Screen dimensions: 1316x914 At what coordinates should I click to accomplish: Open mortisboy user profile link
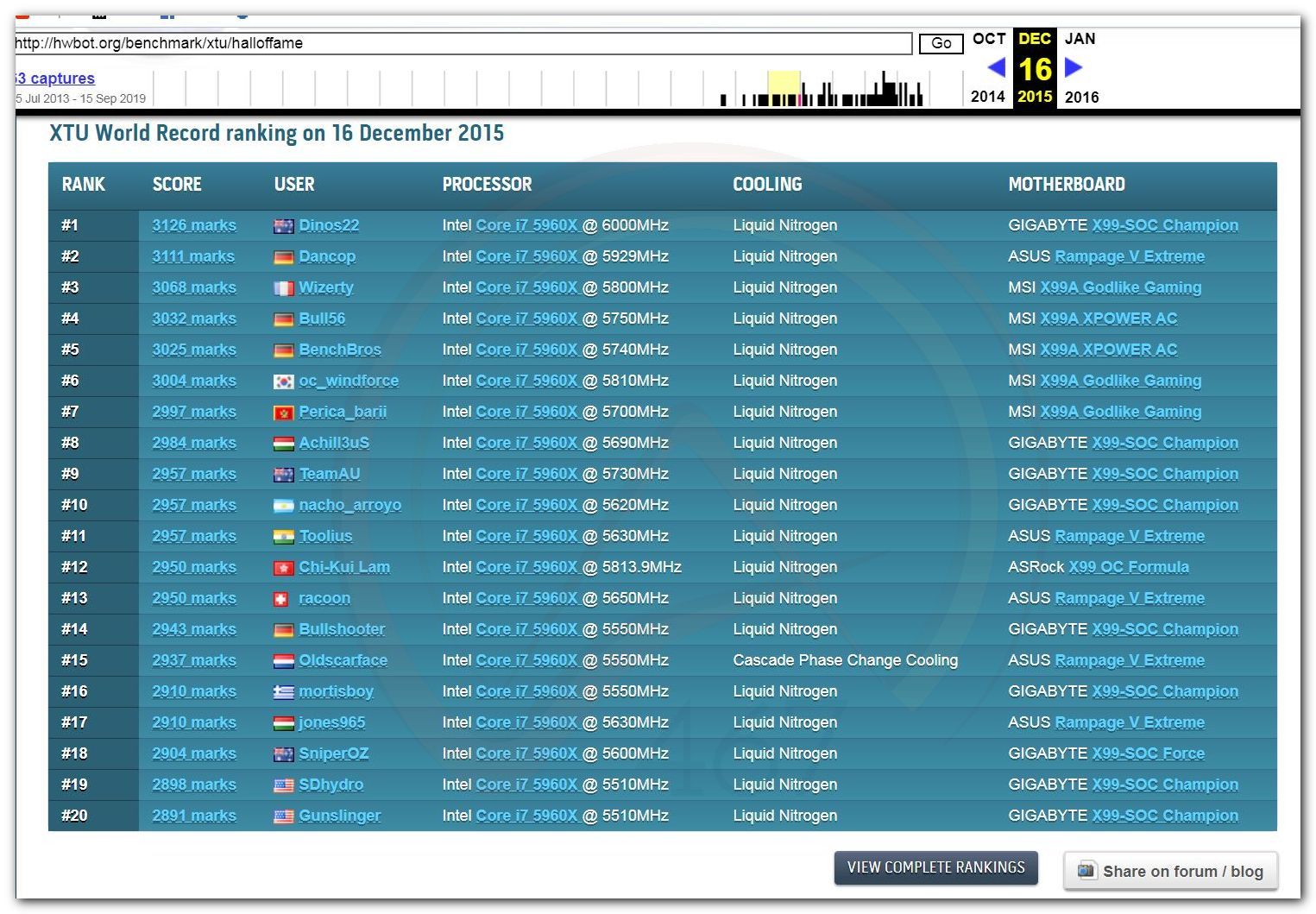pos(337,691)
